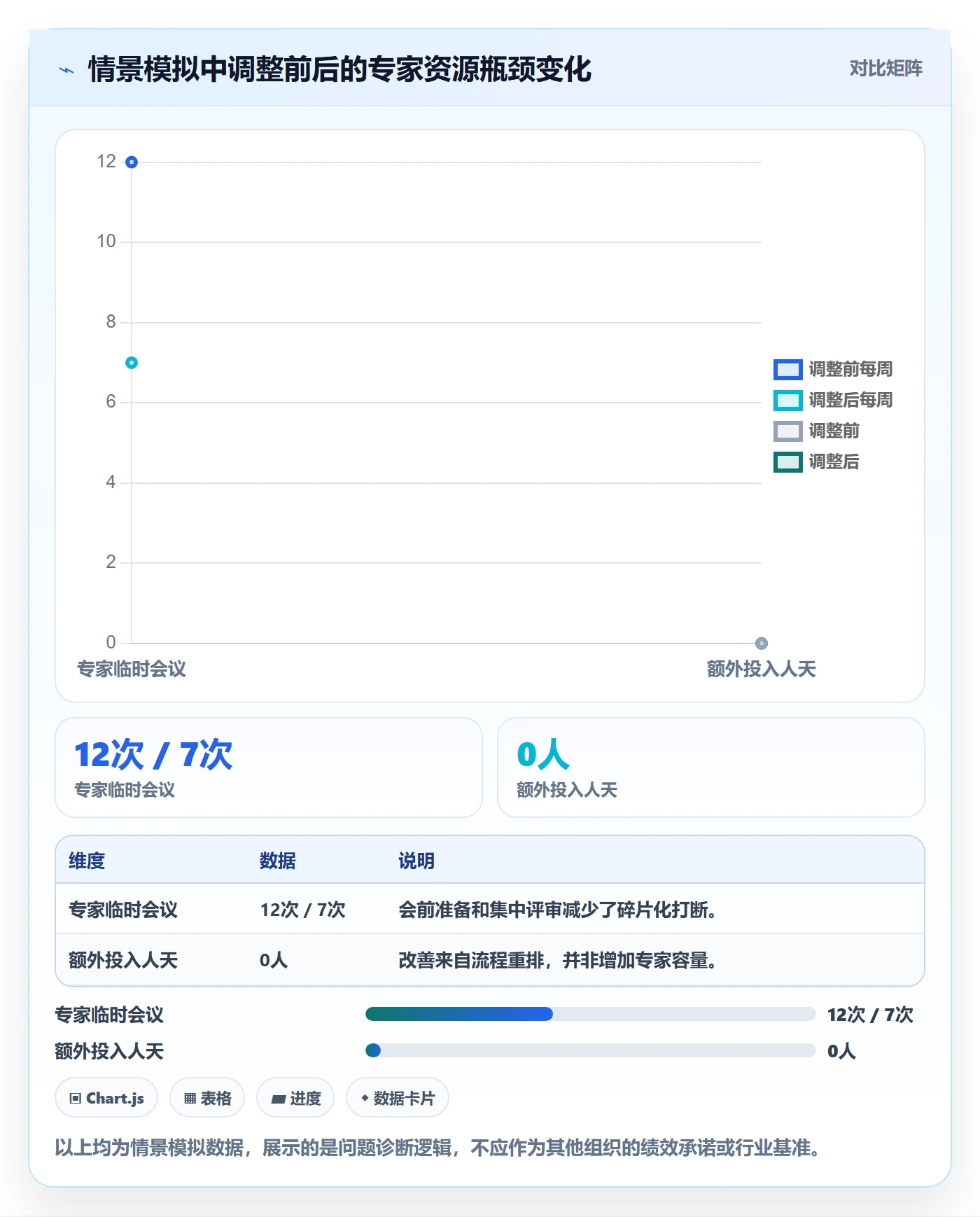Click the 对比矩阵 label in header
The image size is (980, 1217).
coord(885,69)
